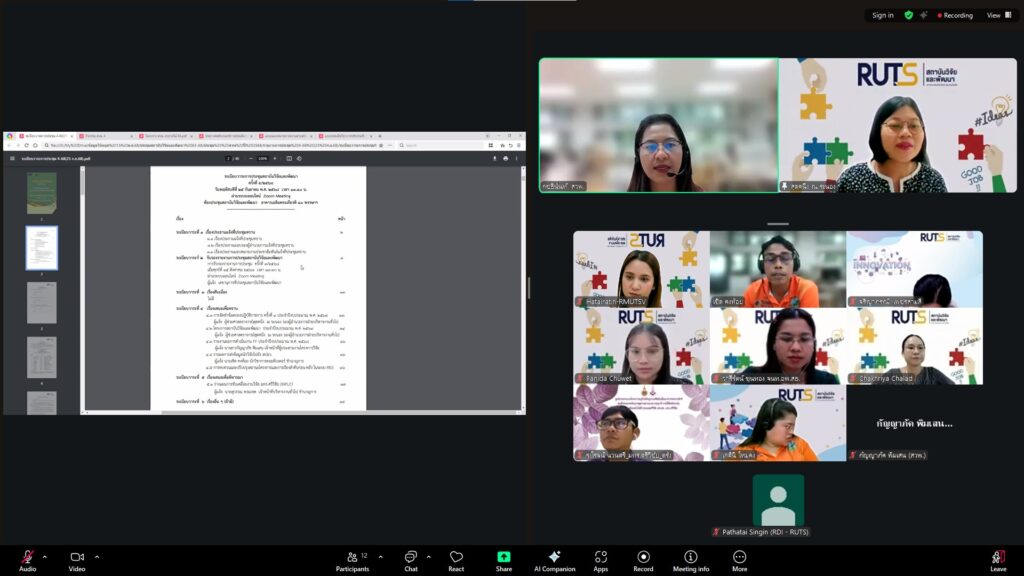Click the Record button in the toolbar
Screen dimensions: 1024x576
coord(643,558)
